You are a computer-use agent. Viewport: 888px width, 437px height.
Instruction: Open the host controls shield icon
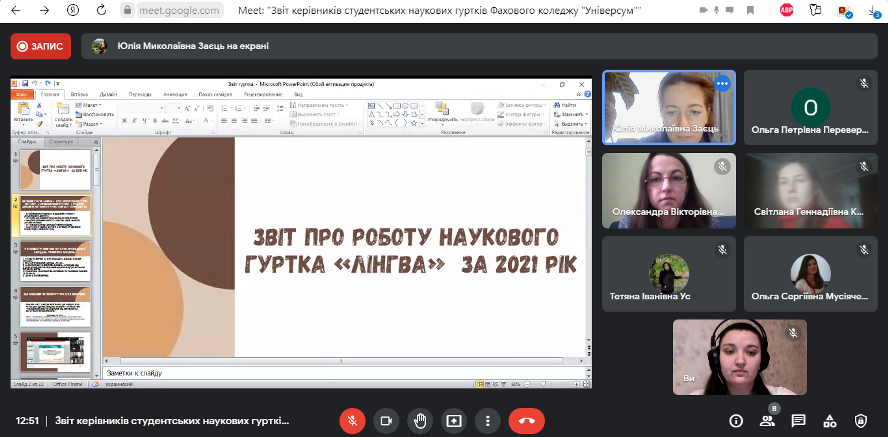coord(860,421)
